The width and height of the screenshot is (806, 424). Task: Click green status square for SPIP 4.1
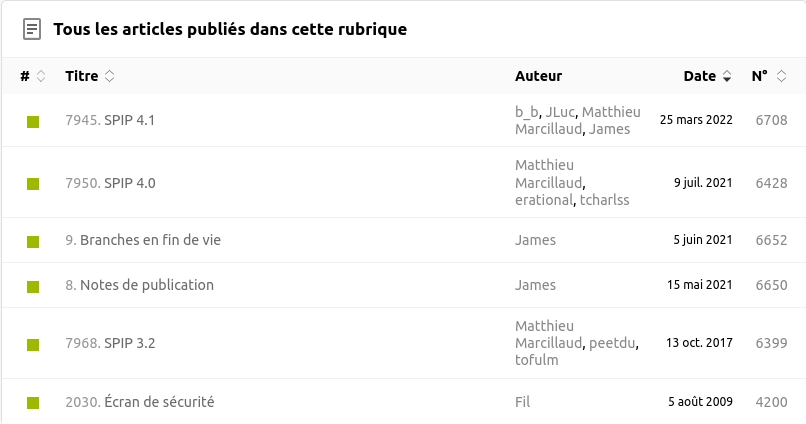[x=33, y=121]
